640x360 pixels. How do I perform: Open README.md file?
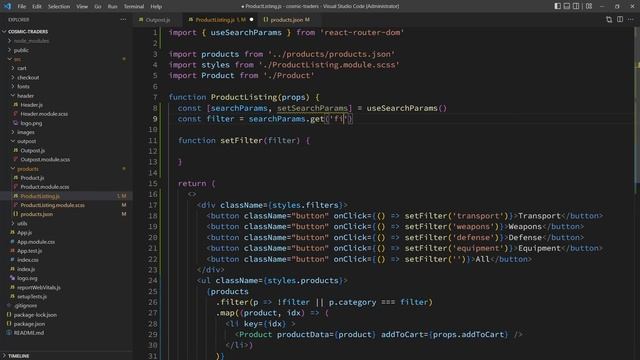(29, 333)
